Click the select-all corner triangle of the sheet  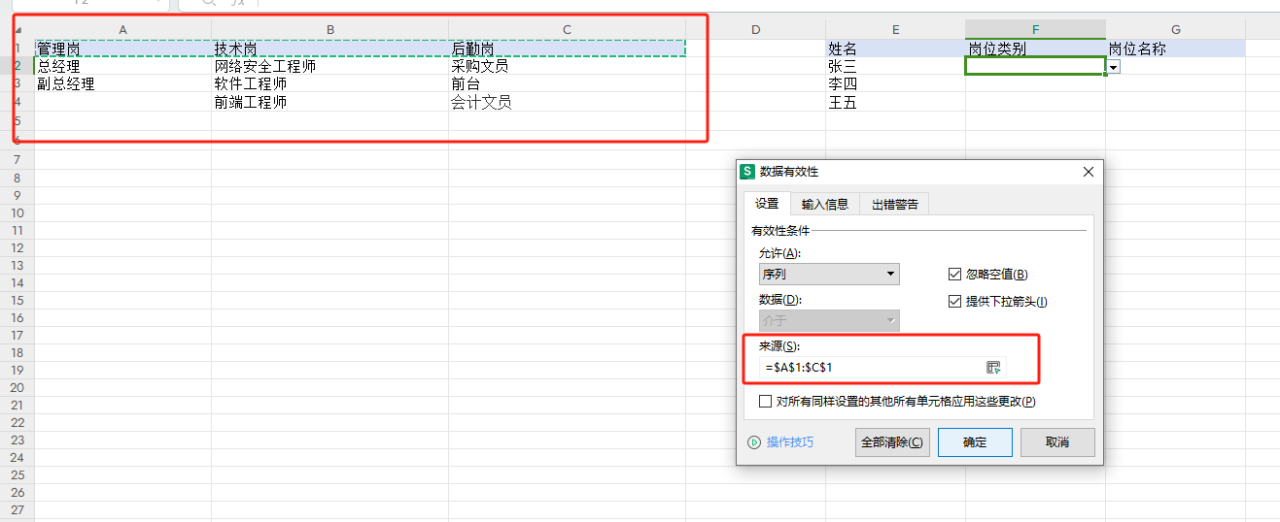[x=17, y=30]
